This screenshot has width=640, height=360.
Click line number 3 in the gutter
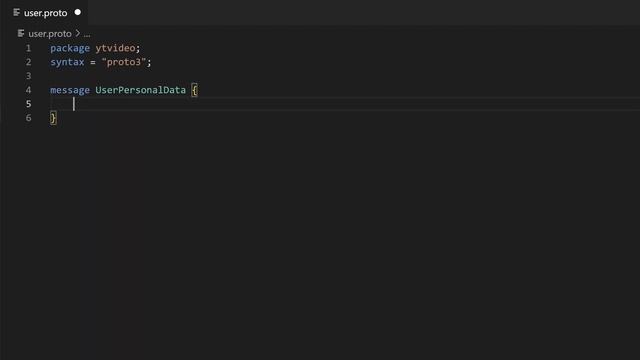[28, 76]
